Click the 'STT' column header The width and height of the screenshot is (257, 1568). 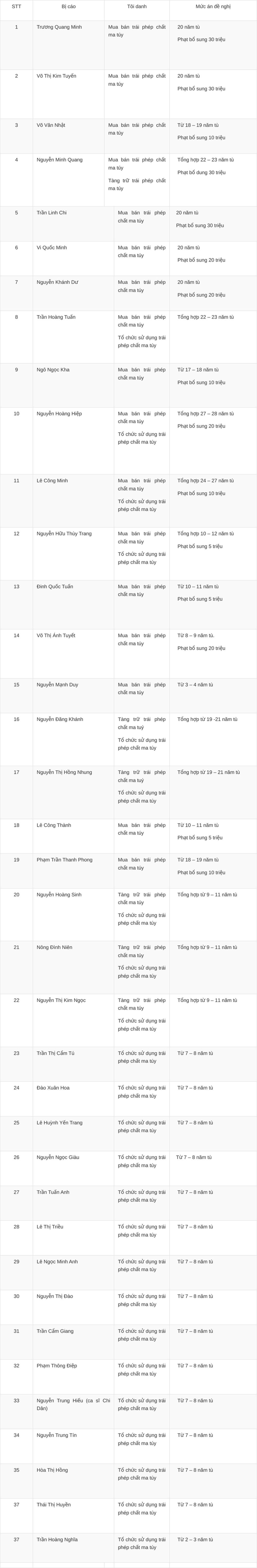click(16, 7)
